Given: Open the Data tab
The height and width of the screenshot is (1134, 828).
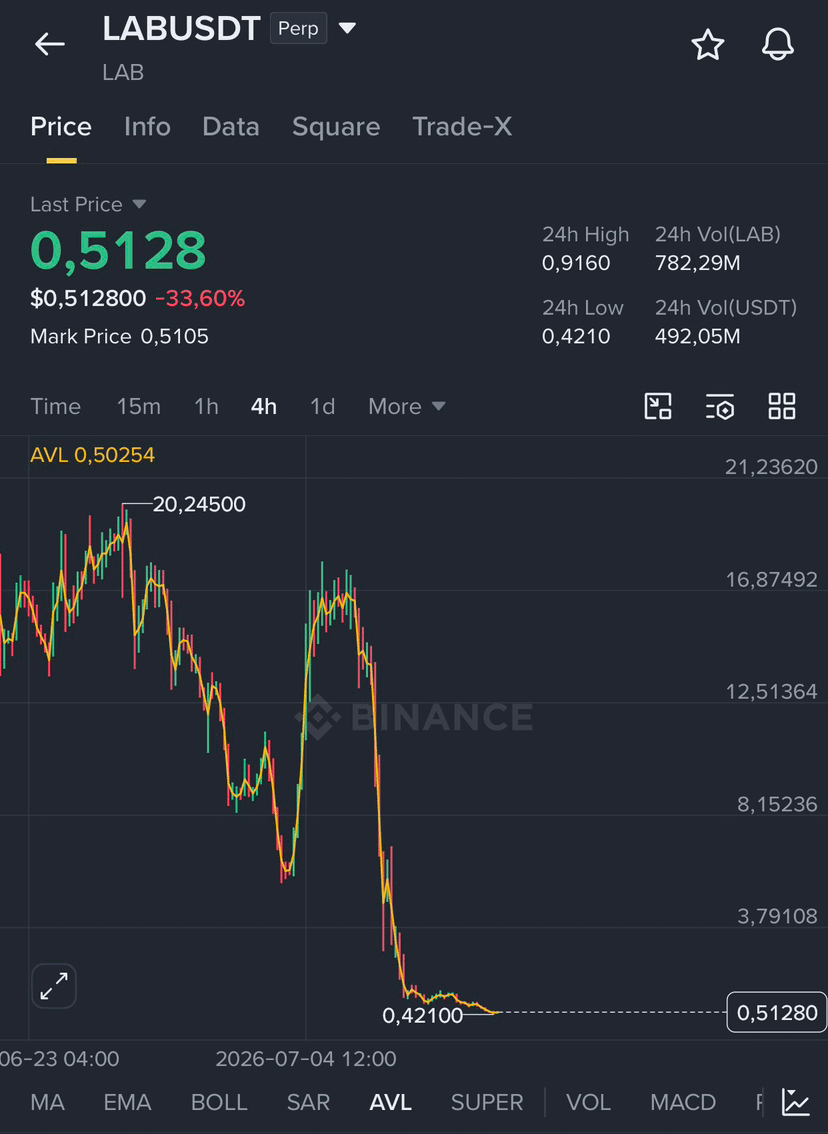Looking at the screenshot, I should pos(231,127).
